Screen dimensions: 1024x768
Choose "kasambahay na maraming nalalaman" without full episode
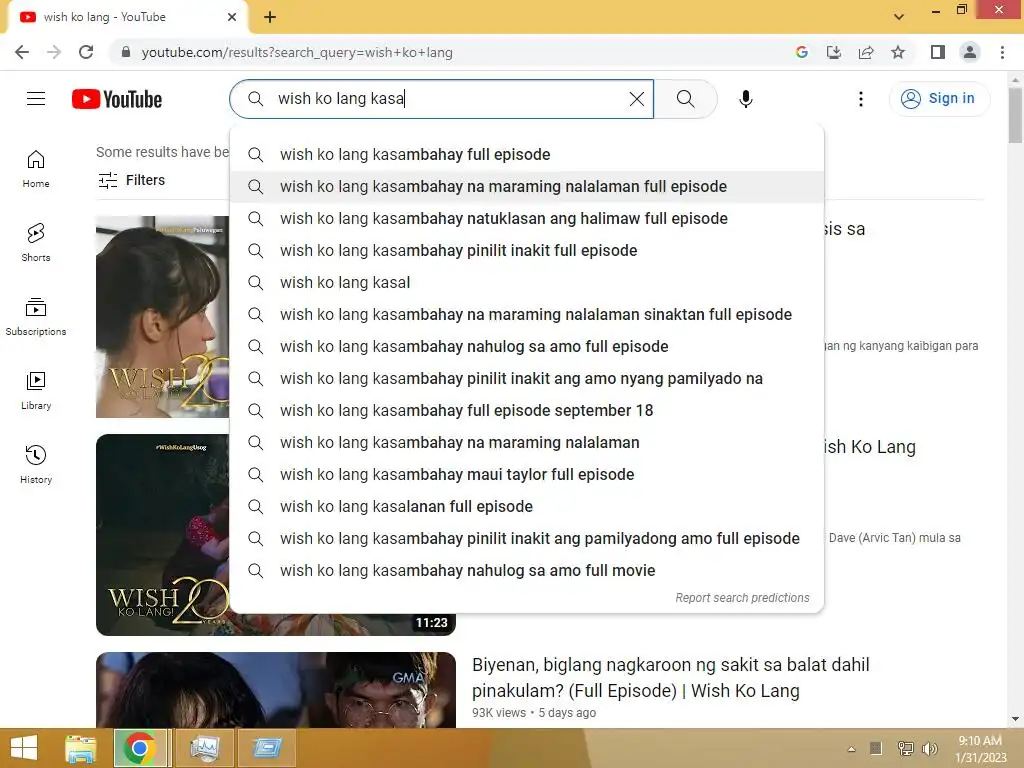point(527,443)
